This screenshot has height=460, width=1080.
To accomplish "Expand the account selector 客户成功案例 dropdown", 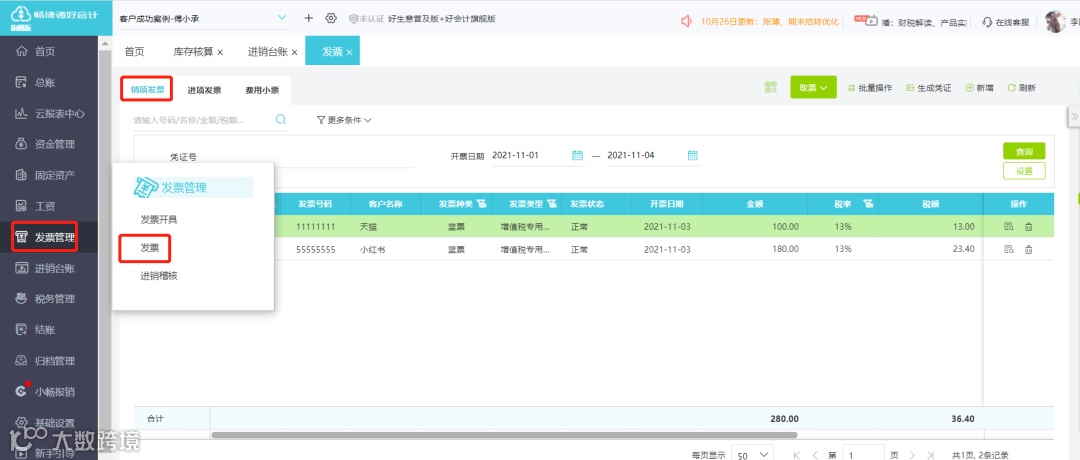I will coord(283,19).
